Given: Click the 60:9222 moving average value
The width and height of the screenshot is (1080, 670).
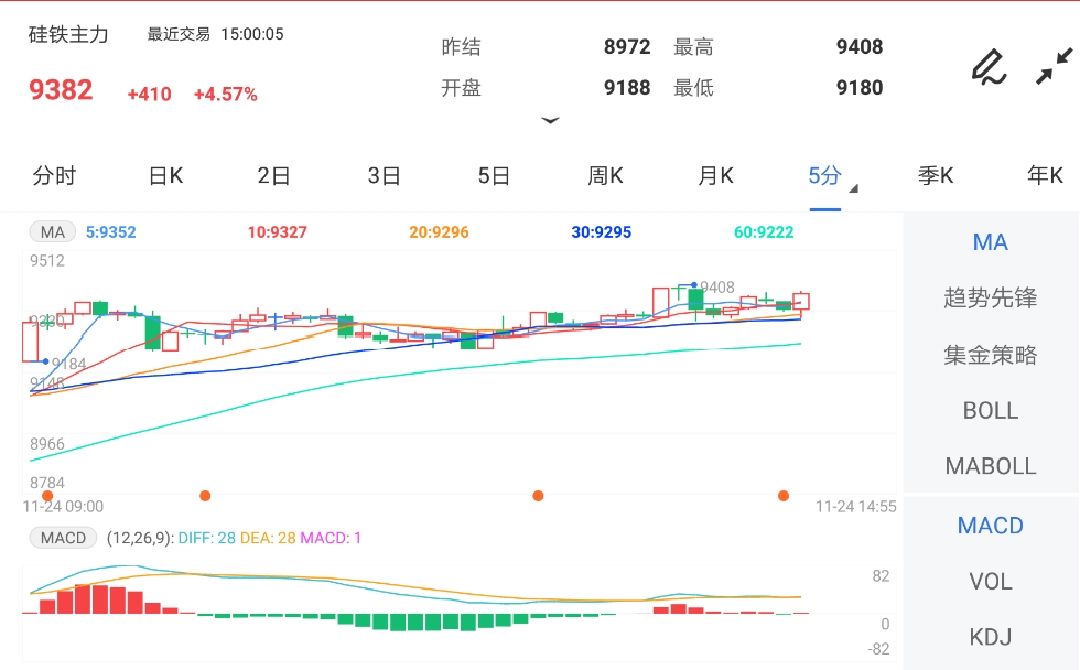Looking at the screenshot, I should pyautogui.click(x=764, y=232).
